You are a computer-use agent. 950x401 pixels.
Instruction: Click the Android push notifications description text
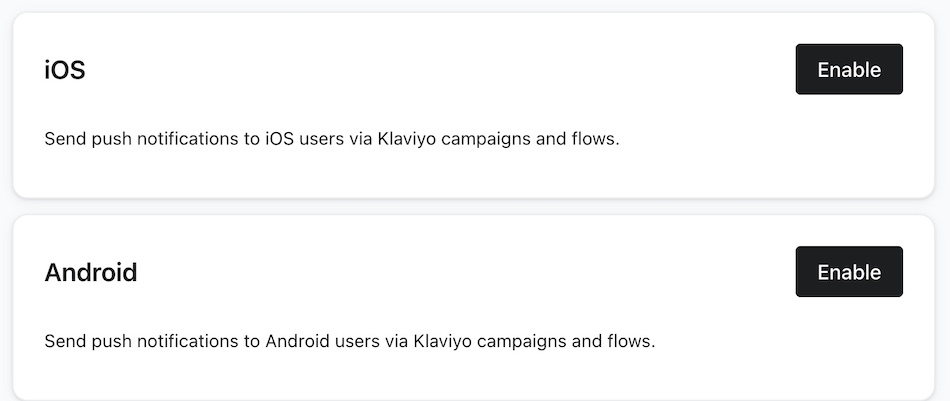[x=350, y=341]
